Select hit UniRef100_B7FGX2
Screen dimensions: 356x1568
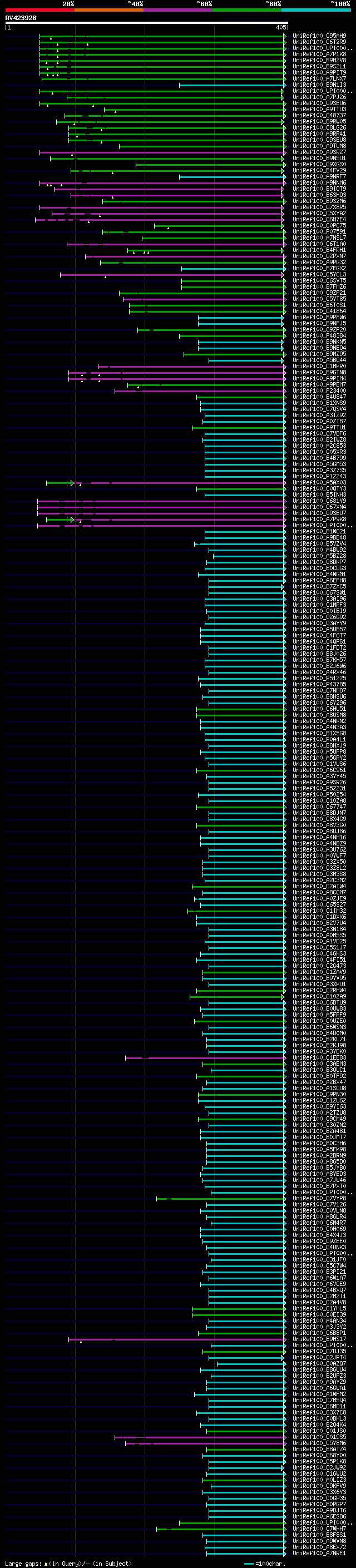click(x=319, y=269)
